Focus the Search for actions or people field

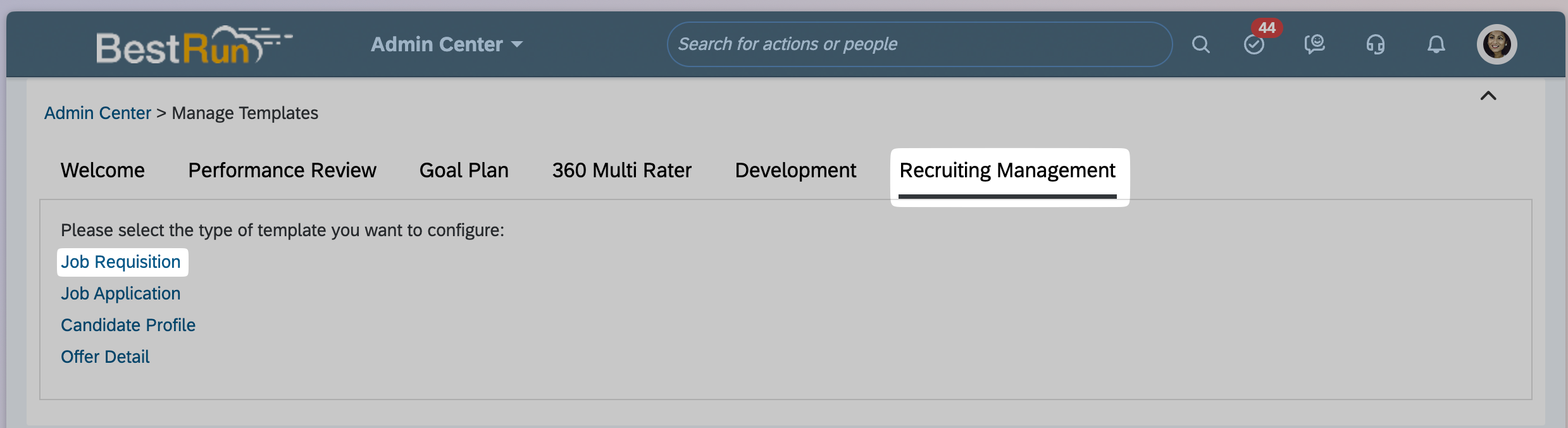(919, 44)
